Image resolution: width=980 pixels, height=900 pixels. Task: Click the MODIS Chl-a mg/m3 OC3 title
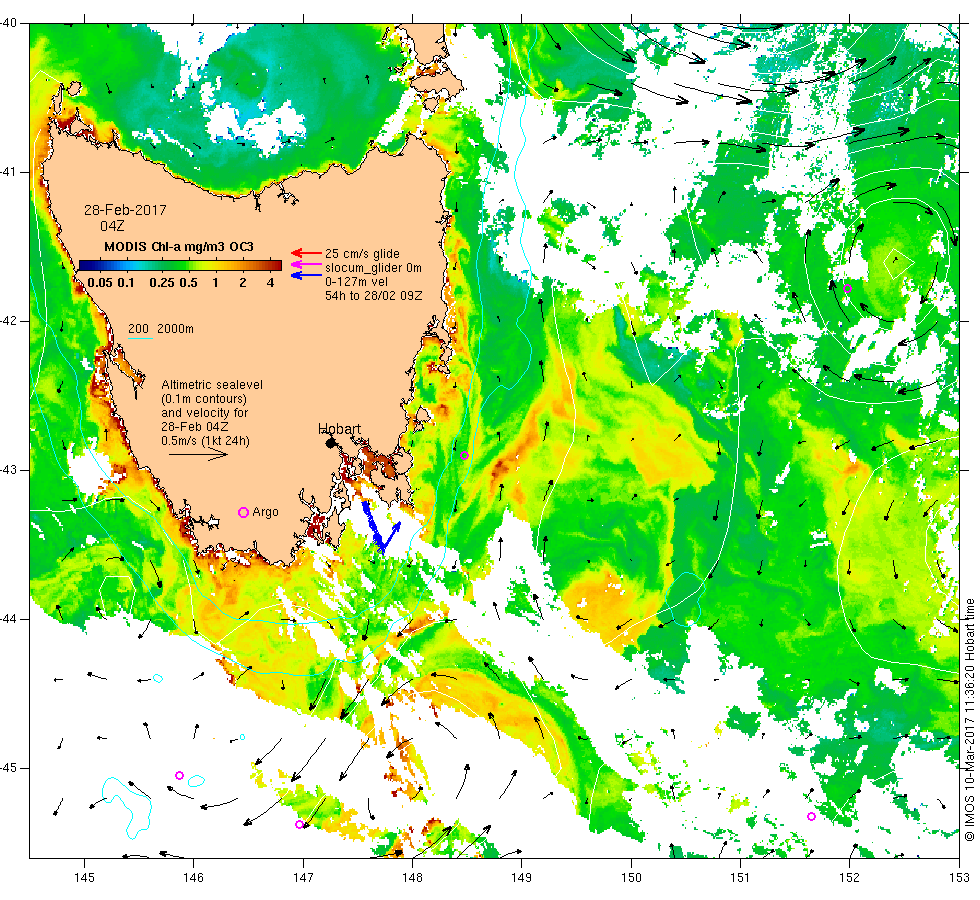coord(179,247)
